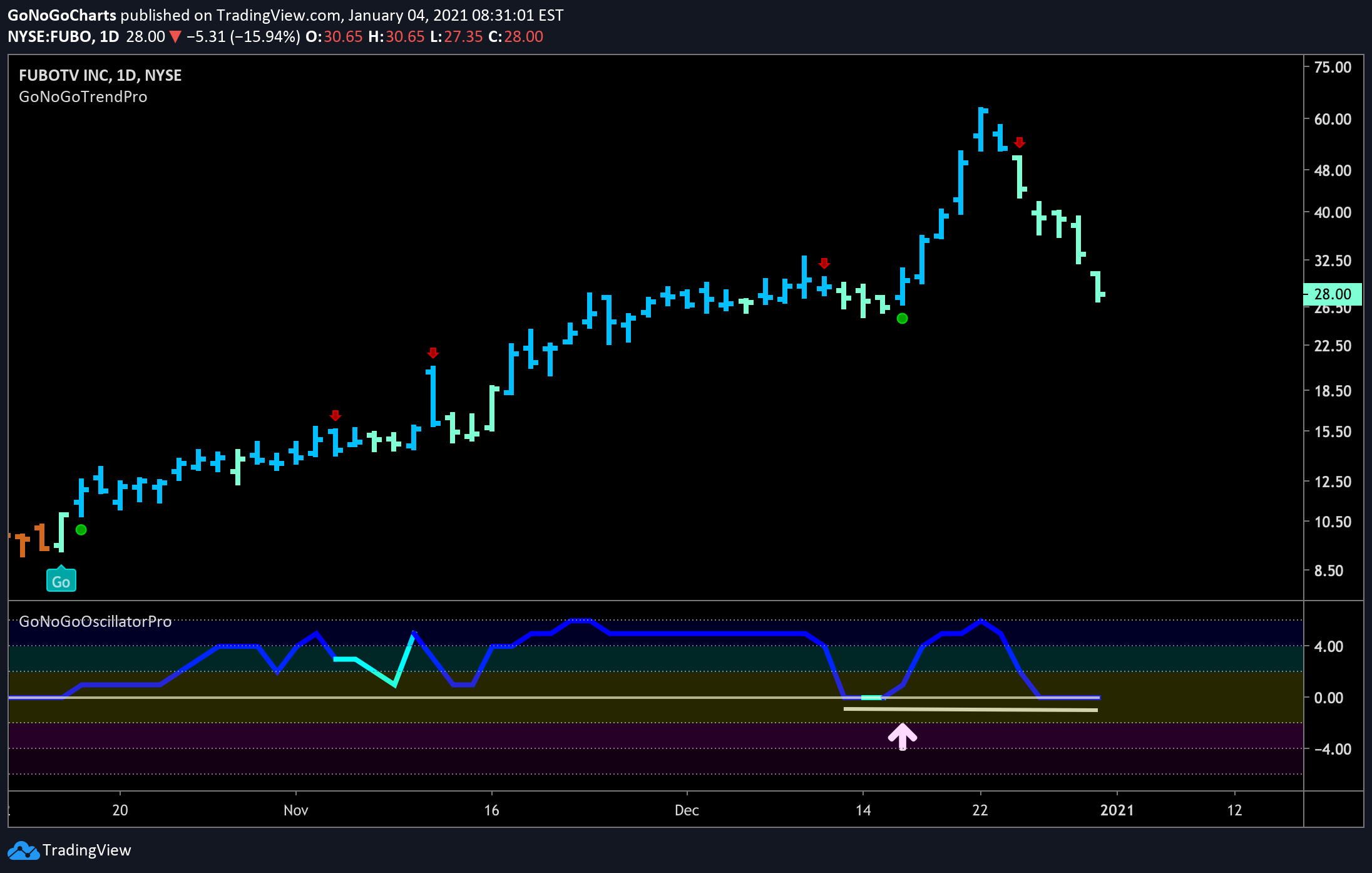This screenshot has width=1372, height=873.
Task: Click the 14 date label on time axis
Action: 863,810
